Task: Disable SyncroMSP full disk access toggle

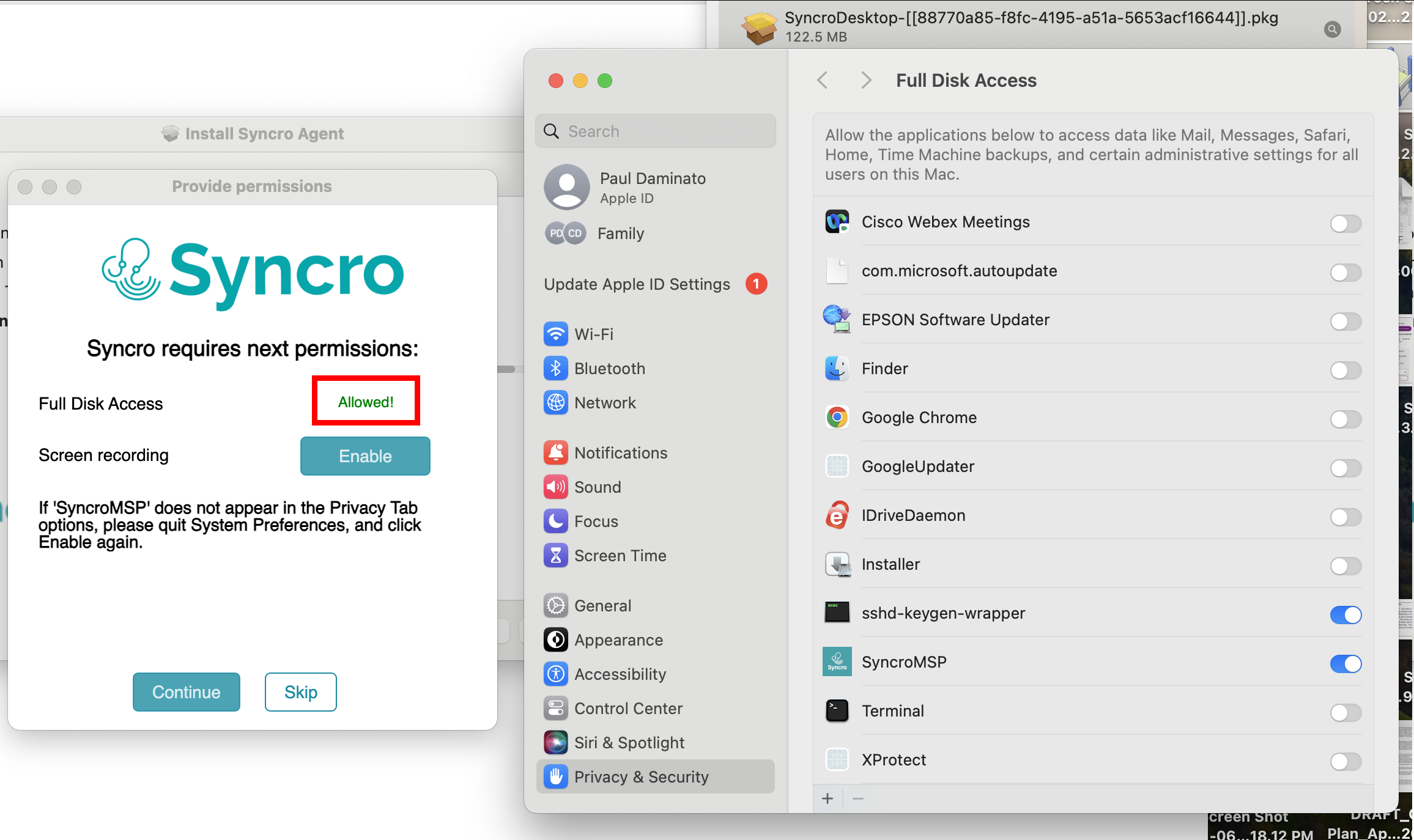Action: click(x=1346, y=663)
